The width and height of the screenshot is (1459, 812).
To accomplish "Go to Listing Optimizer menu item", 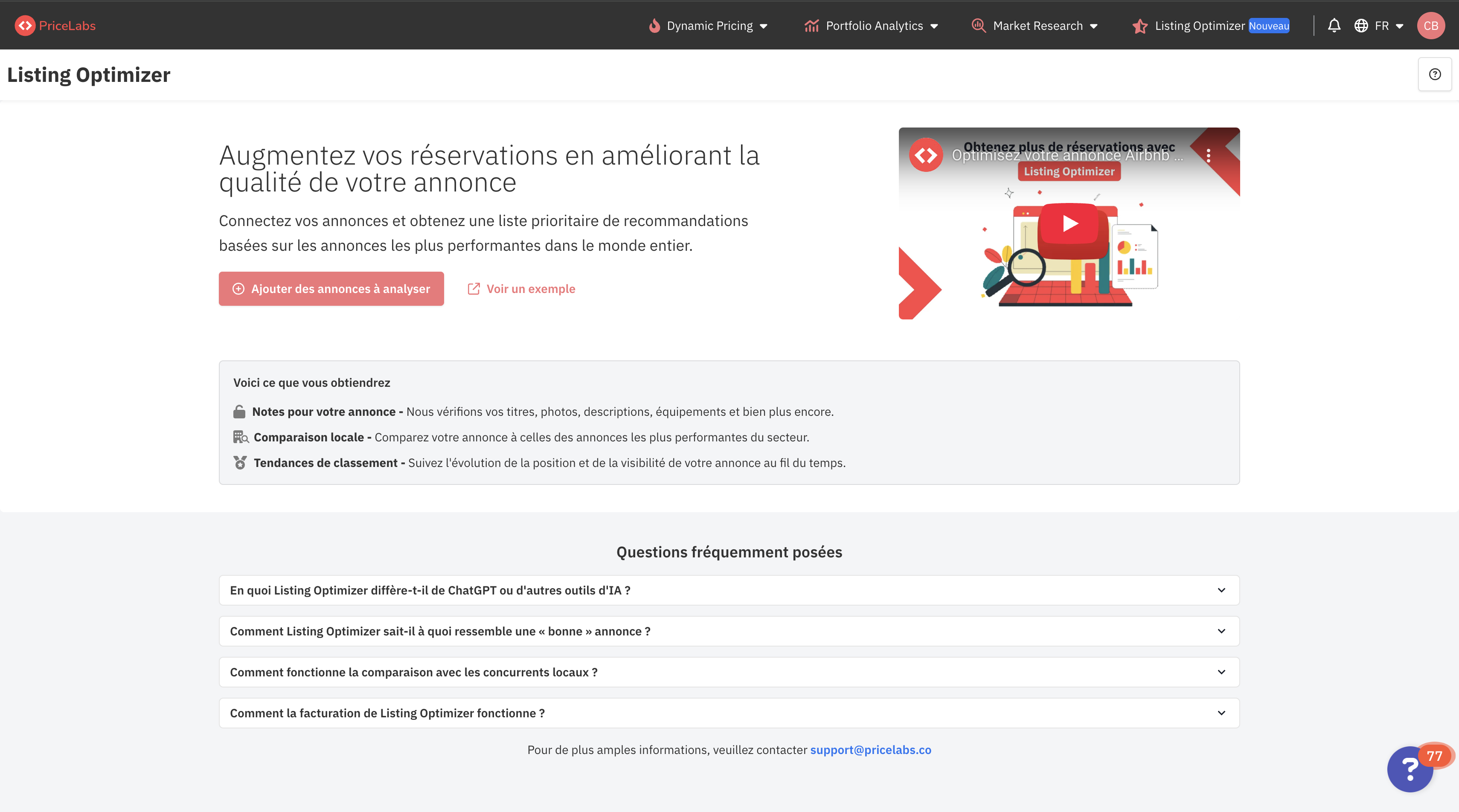I will click(x=1199, y=26).
